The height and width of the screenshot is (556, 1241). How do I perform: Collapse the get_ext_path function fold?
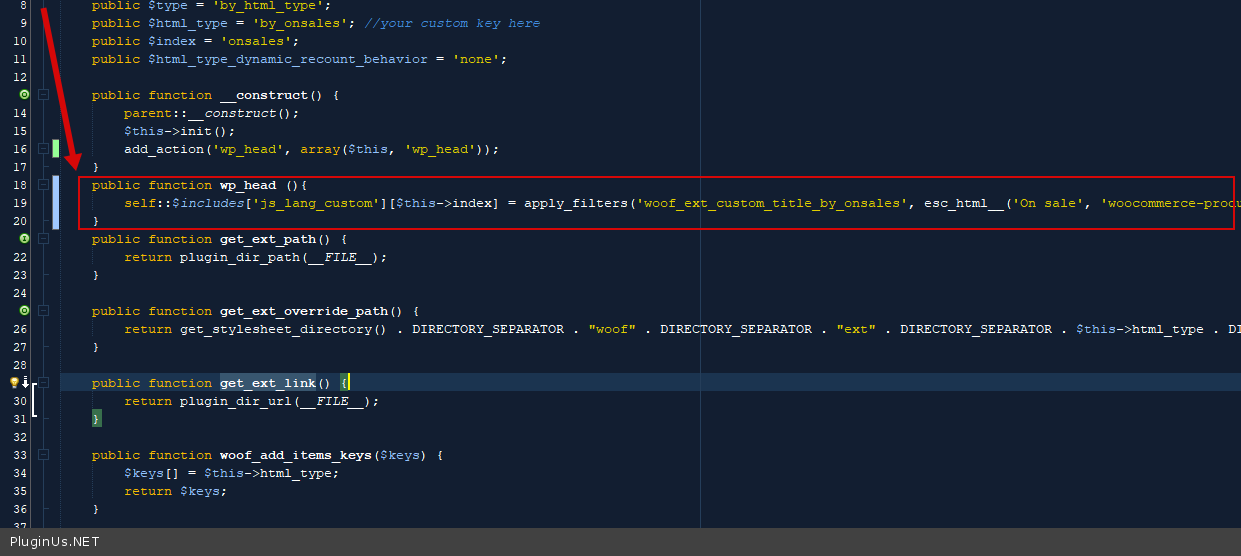tap(43, 239)
